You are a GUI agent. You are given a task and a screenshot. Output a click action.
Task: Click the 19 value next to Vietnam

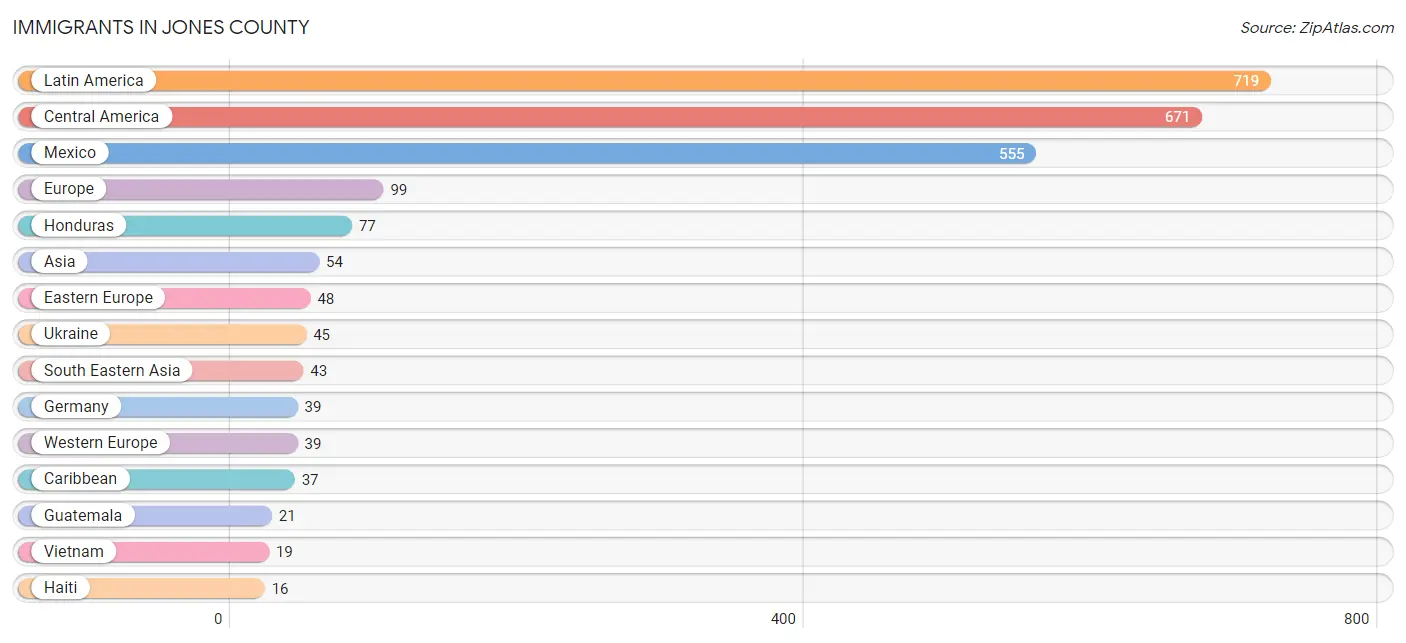click(284, 552)
